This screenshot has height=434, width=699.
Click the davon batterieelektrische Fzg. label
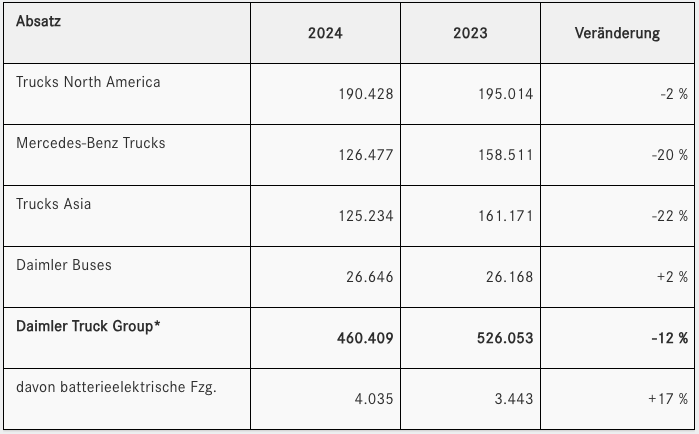(x=117, y=387)
